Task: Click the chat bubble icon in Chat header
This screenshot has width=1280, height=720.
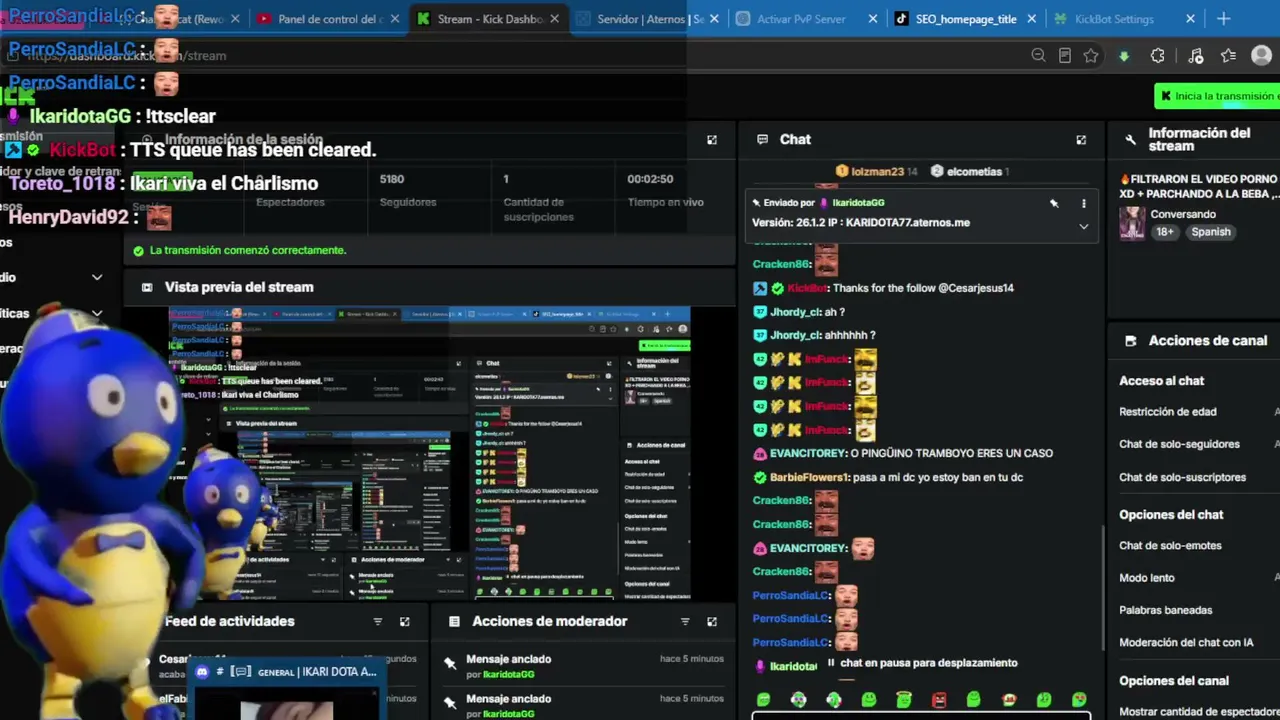Action: point(763,140)
